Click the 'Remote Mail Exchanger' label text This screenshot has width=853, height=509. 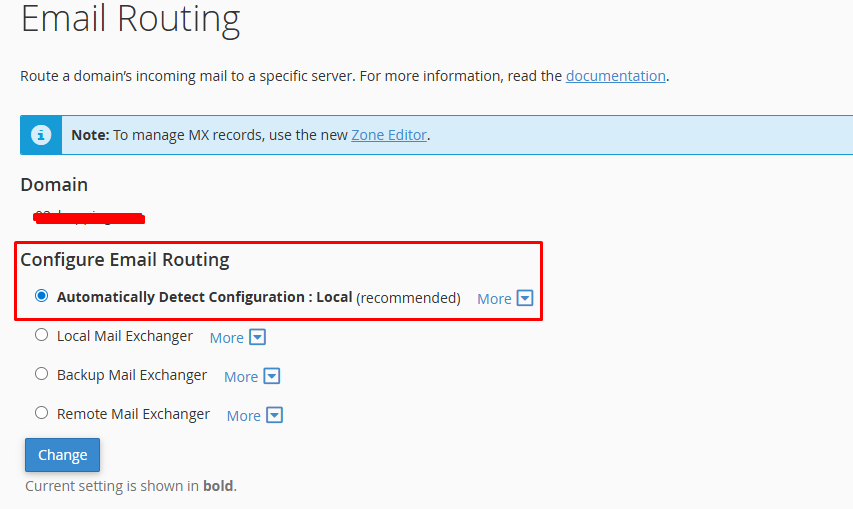coord(133,413)
